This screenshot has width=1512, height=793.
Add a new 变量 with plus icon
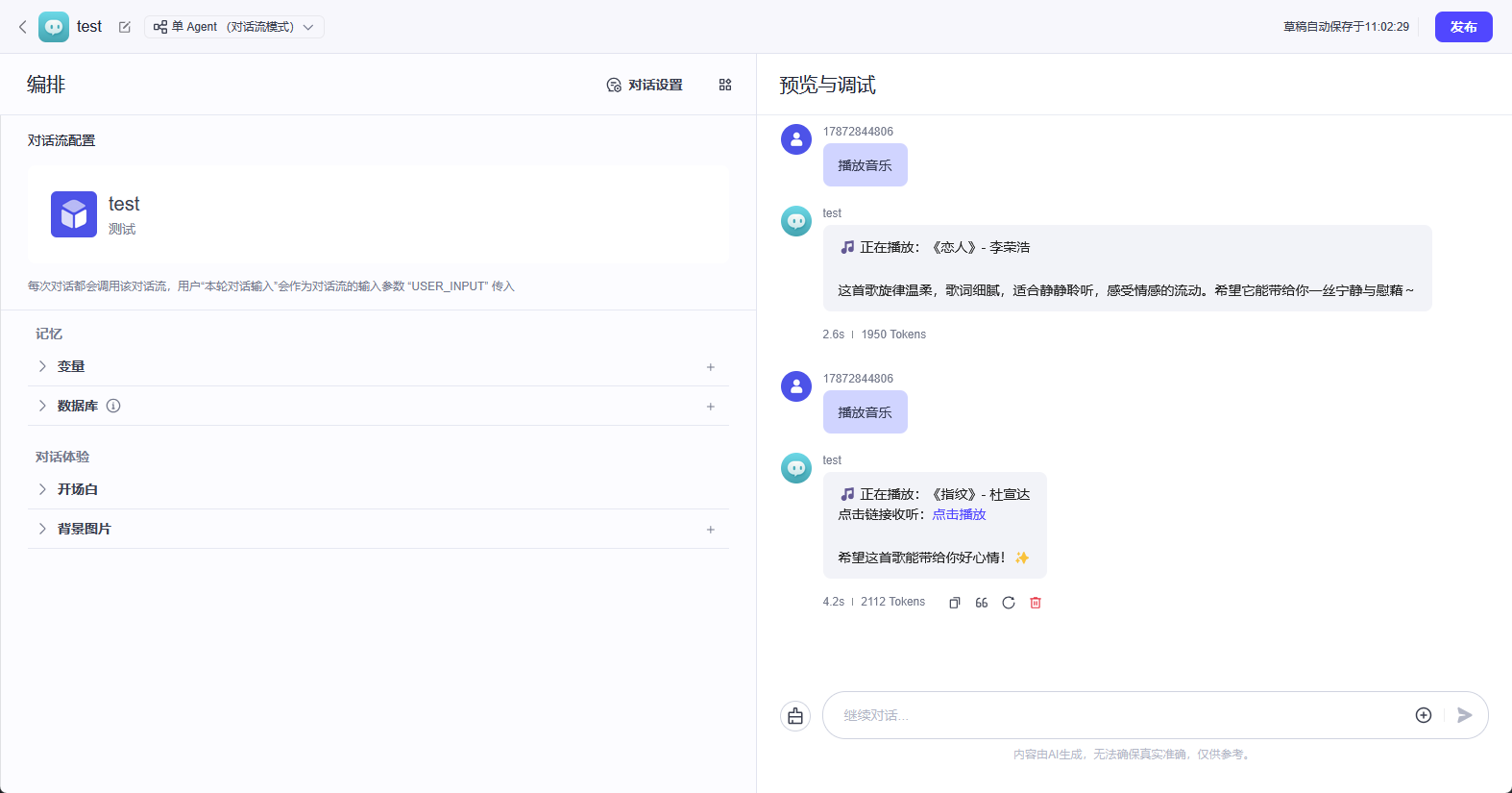coord(711,367)
